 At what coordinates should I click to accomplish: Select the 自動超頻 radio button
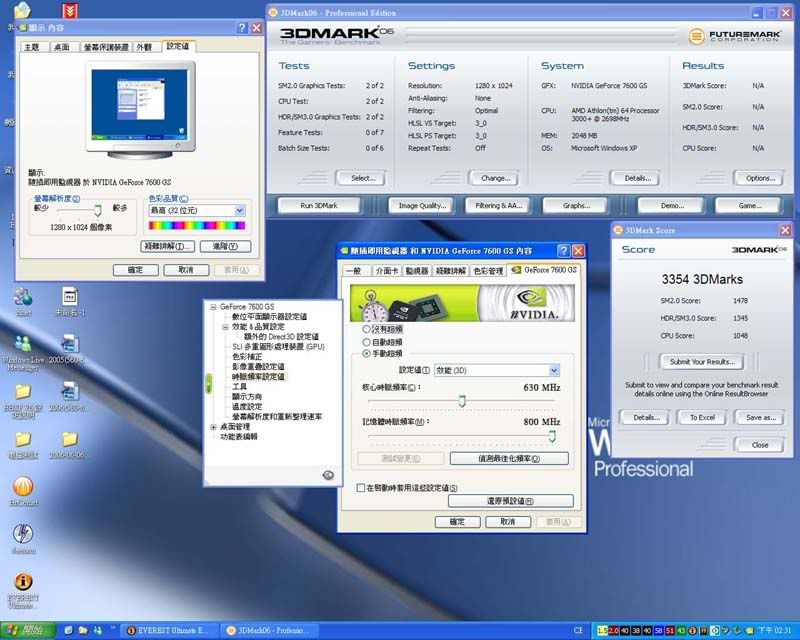point(366,342)
